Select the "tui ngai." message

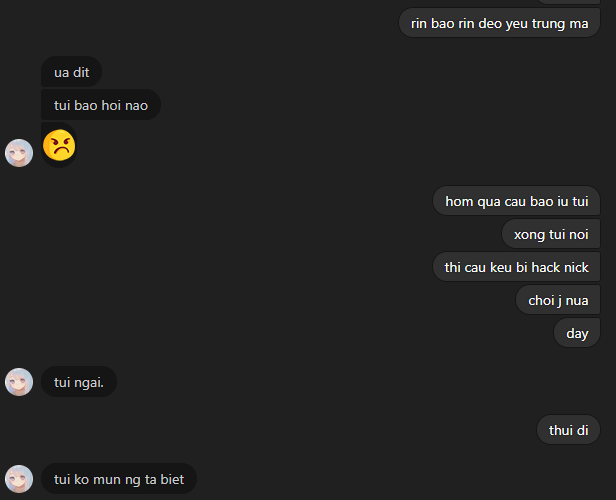click(x=79, y=381)
